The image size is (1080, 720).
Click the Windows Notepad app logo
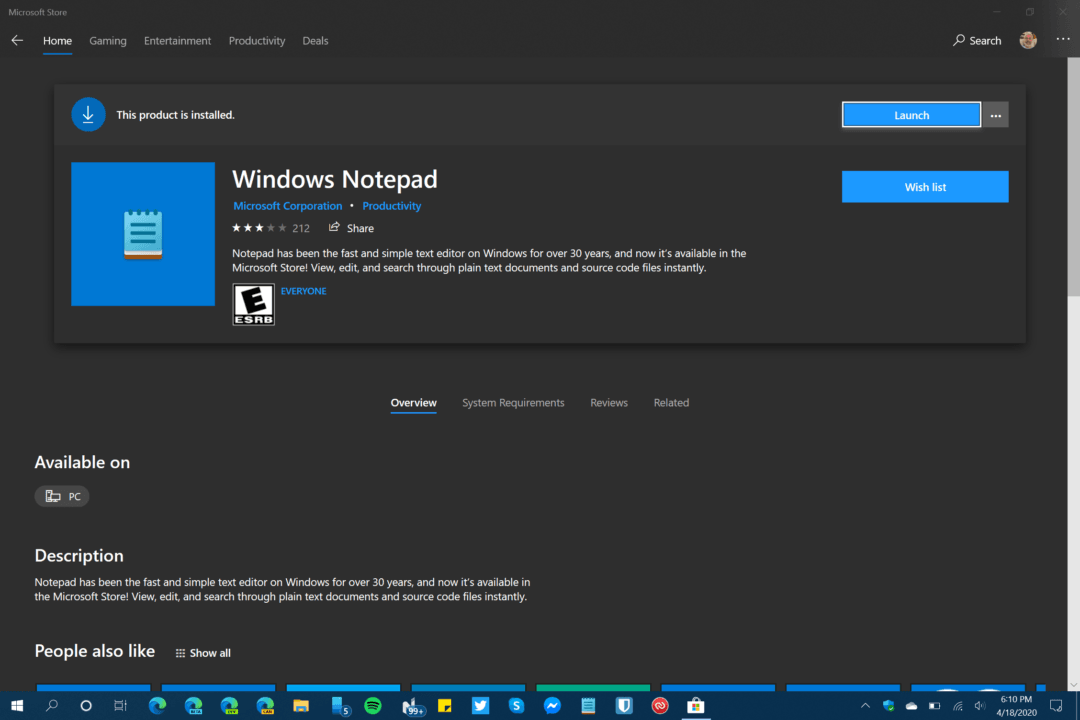142,233
